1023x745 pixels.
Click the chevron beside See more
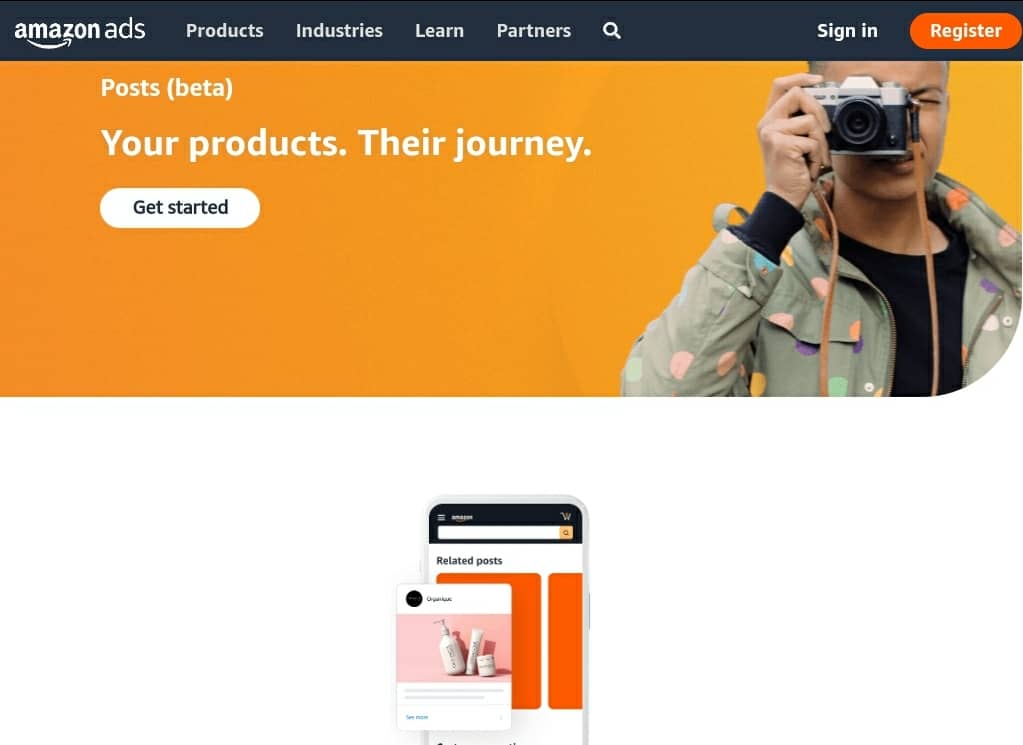501,718
